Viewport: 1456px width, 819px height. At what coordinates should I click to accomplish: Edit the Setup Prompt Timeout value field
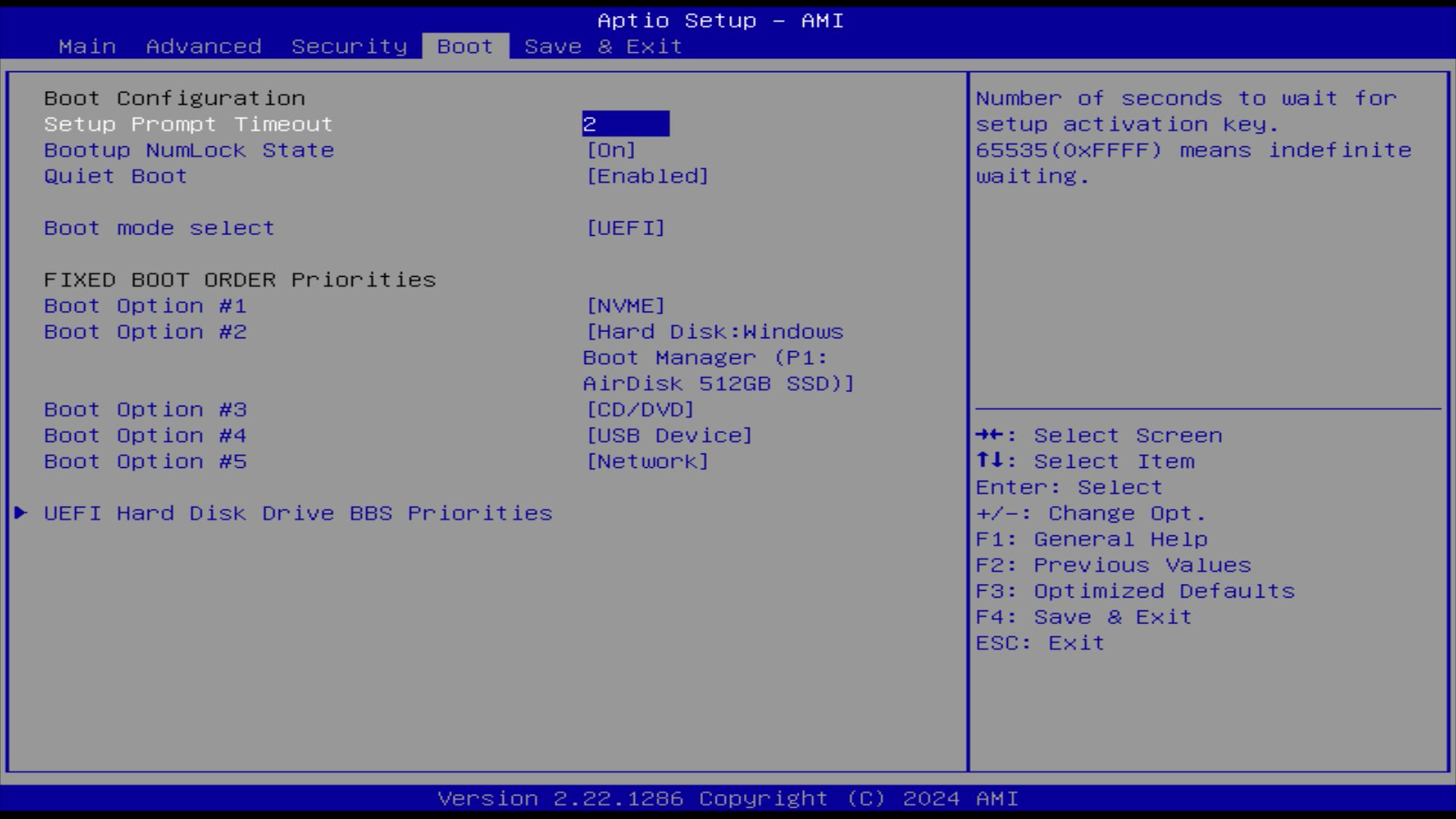point(625,124)
